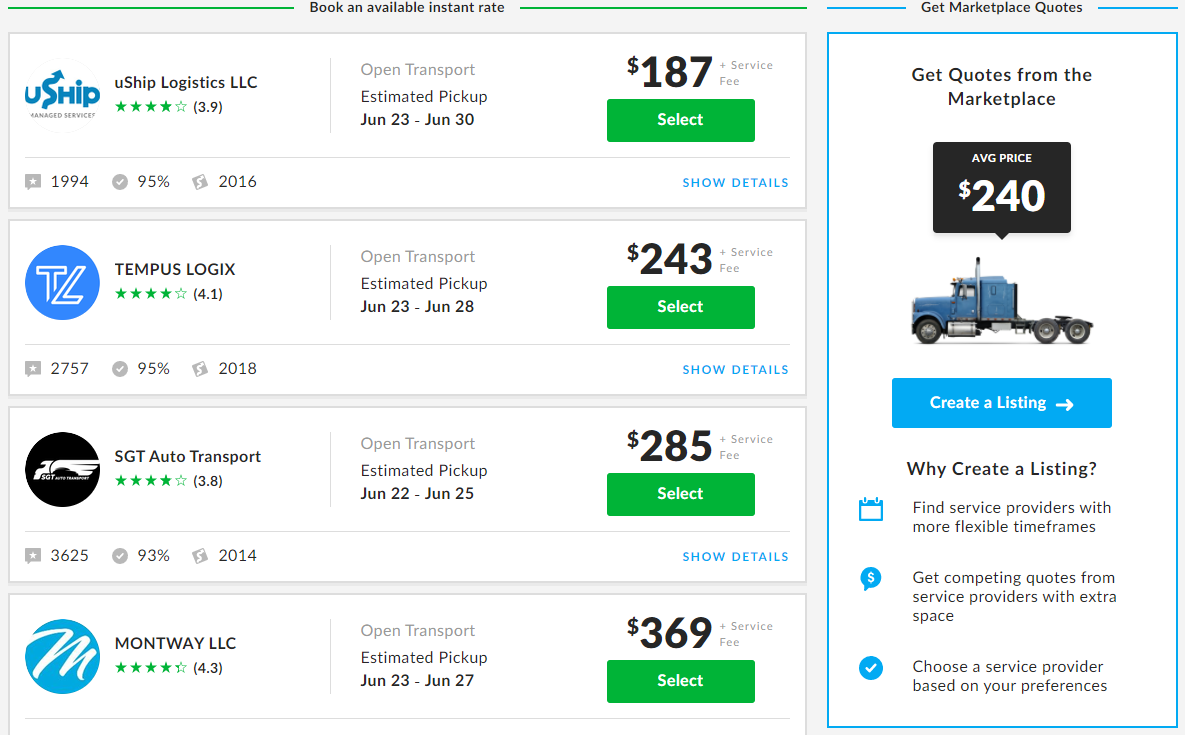Viewport: 1185px width, 735px height.
Task: Show details for Tempus Logix listing
Action: [736, 369]
